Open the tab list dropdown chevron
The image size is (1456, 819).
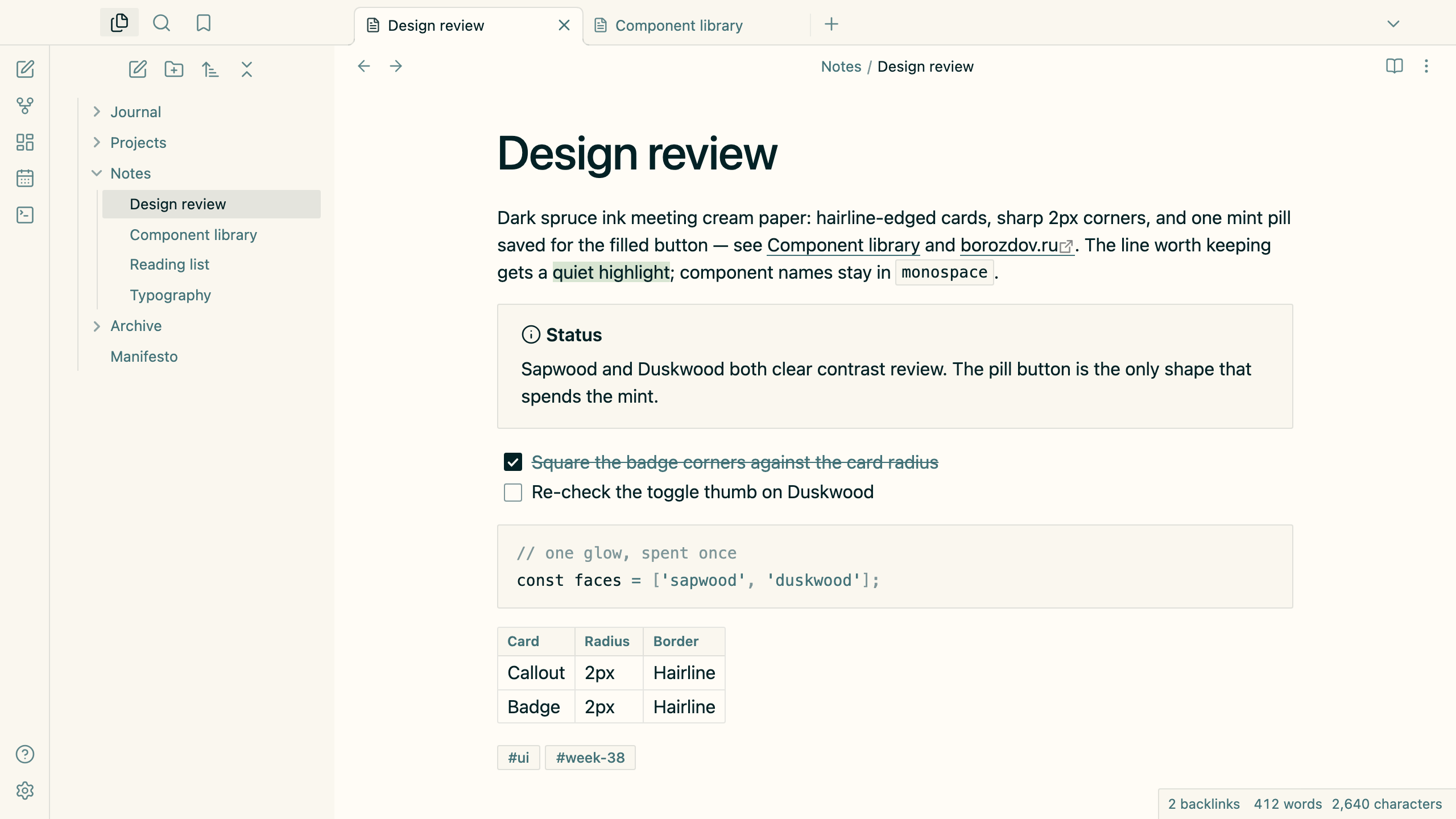tap(1393, 24)
